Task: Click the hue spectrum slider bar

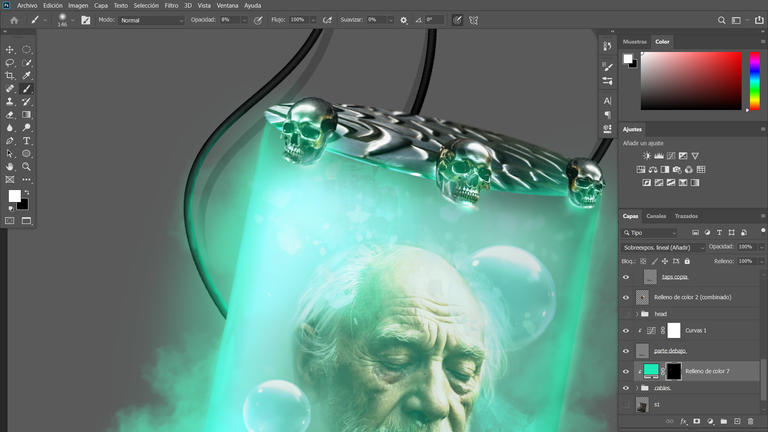Action: [x=755, y=81]
